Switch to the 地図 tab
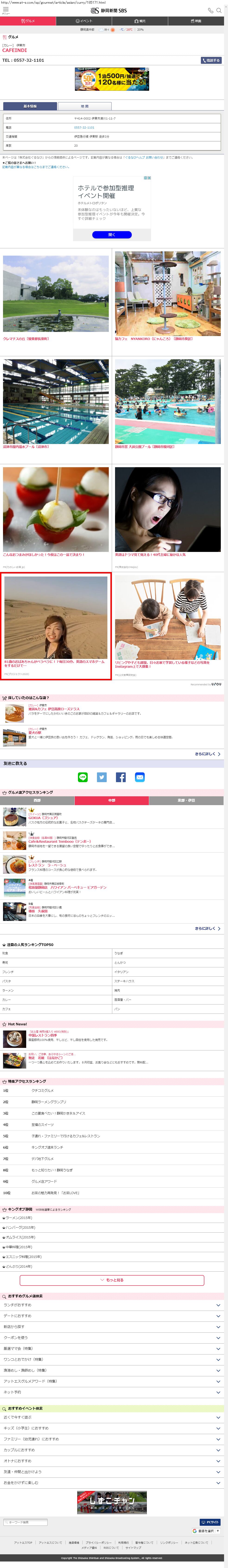 [x=84, y=106]
